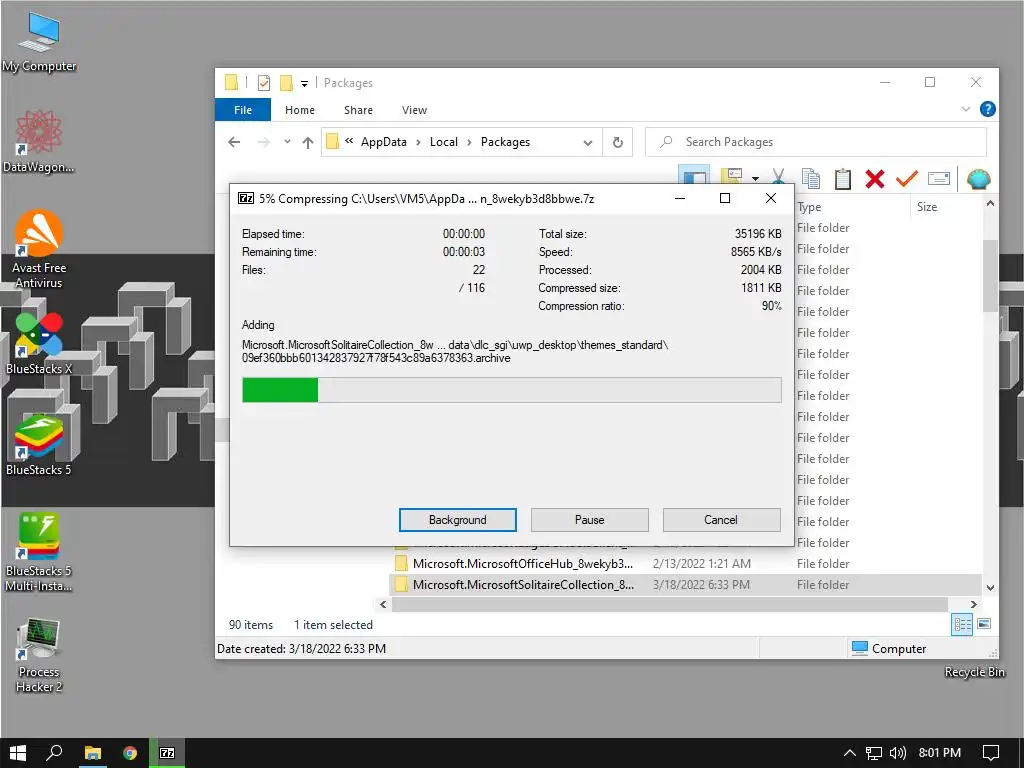The width and height of the screenshot is (1024, 768).
Task: Launch Avast Free Antivirus from desktop
Action: (x=39, y=249)
